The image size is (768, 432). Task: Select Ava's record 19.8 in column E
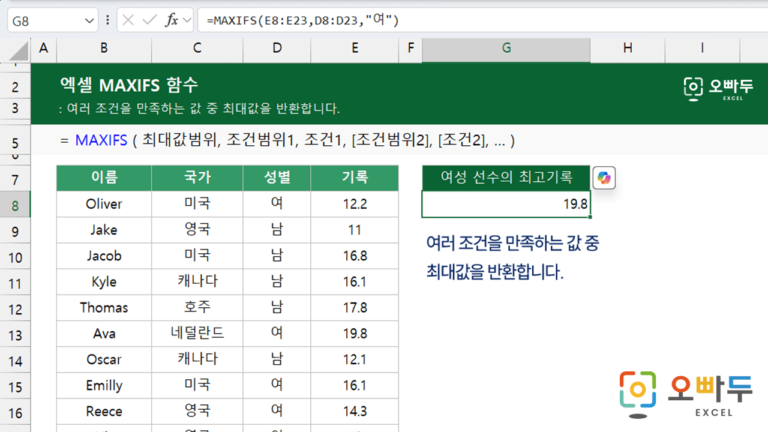pyautogui.click(x=355, y=334)
